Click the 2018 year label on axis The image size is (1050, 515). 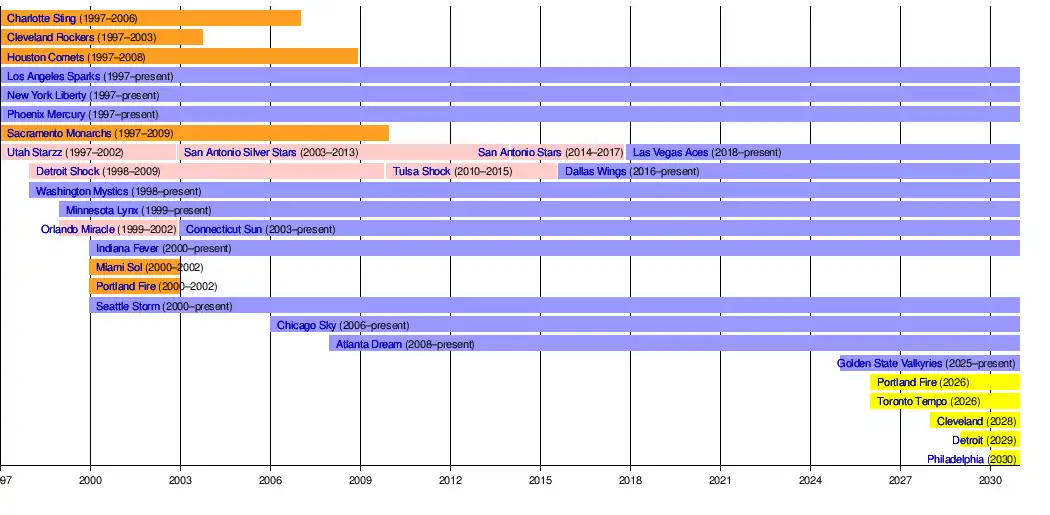[x=630, y=481]
